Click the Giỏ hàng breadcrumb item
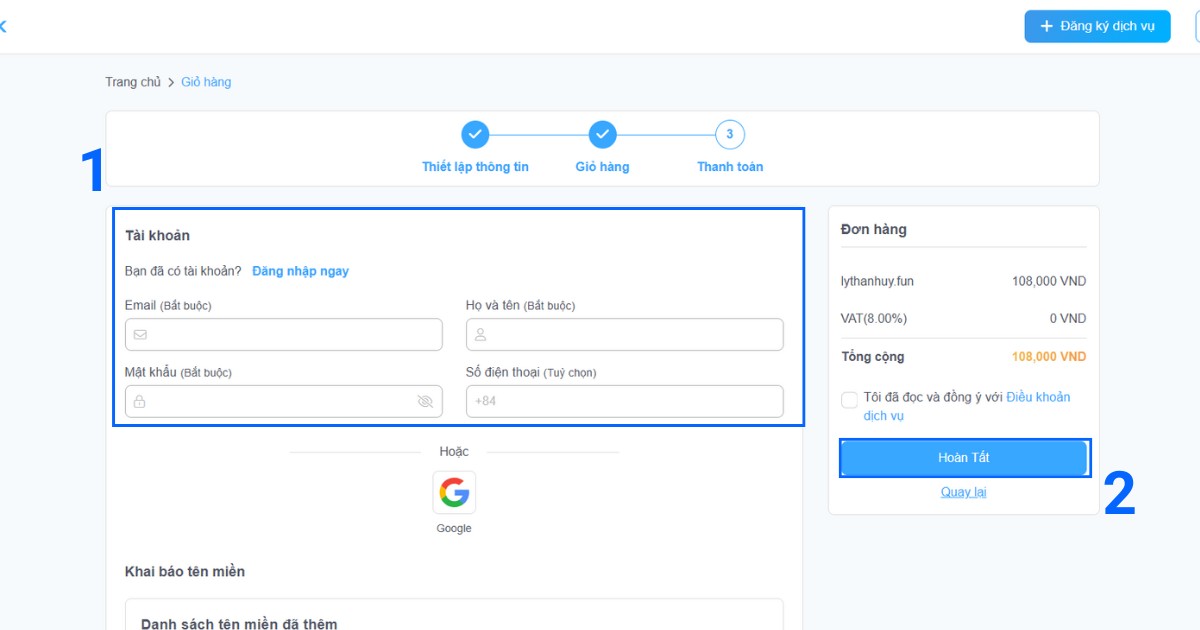The width and height of the screenshot is (1200, 630). (x=206, y=82)
